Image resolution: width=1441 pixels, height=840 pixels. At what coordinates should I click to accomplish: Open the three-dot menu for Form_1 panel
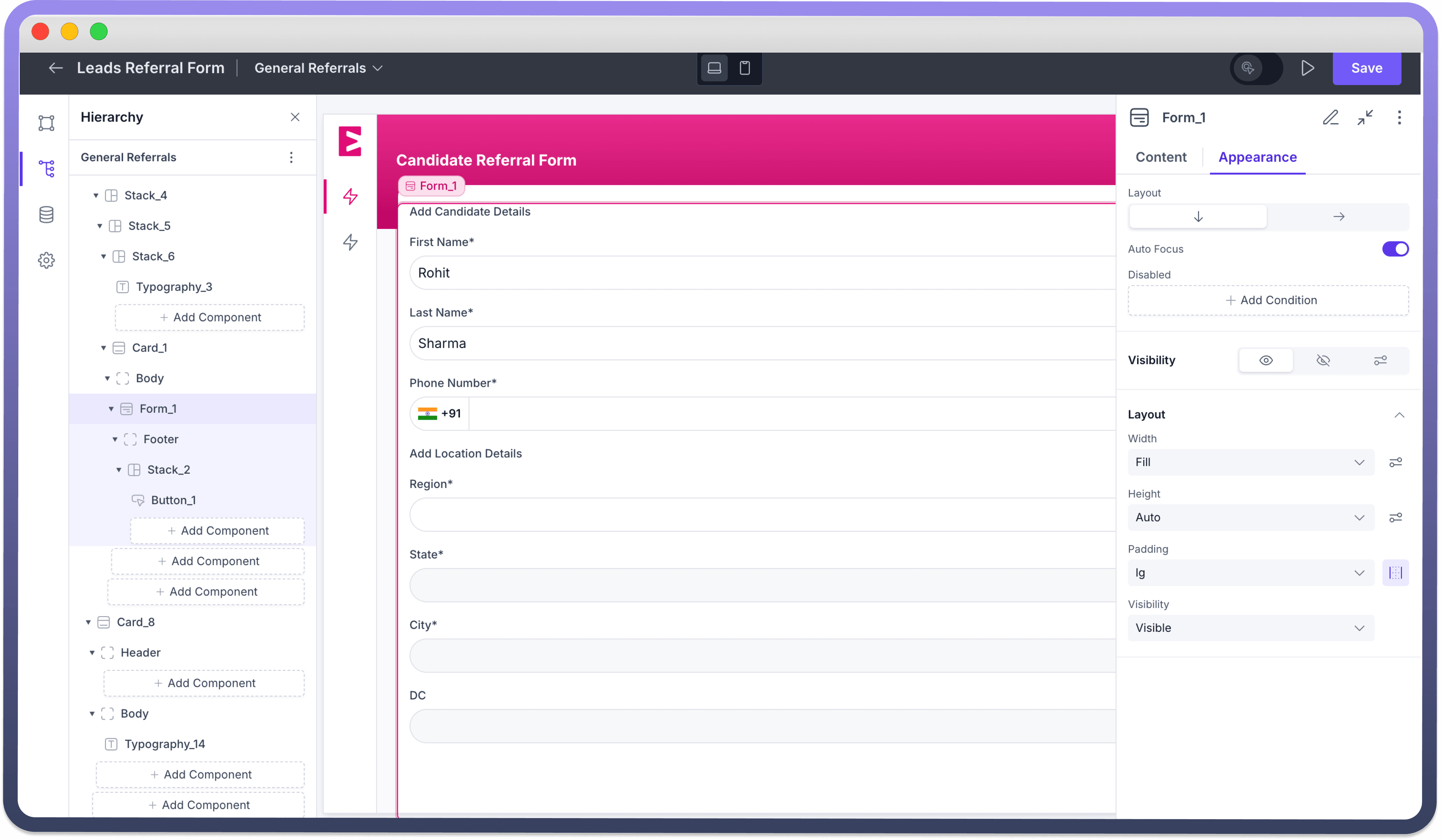[x=1399, y=118]
